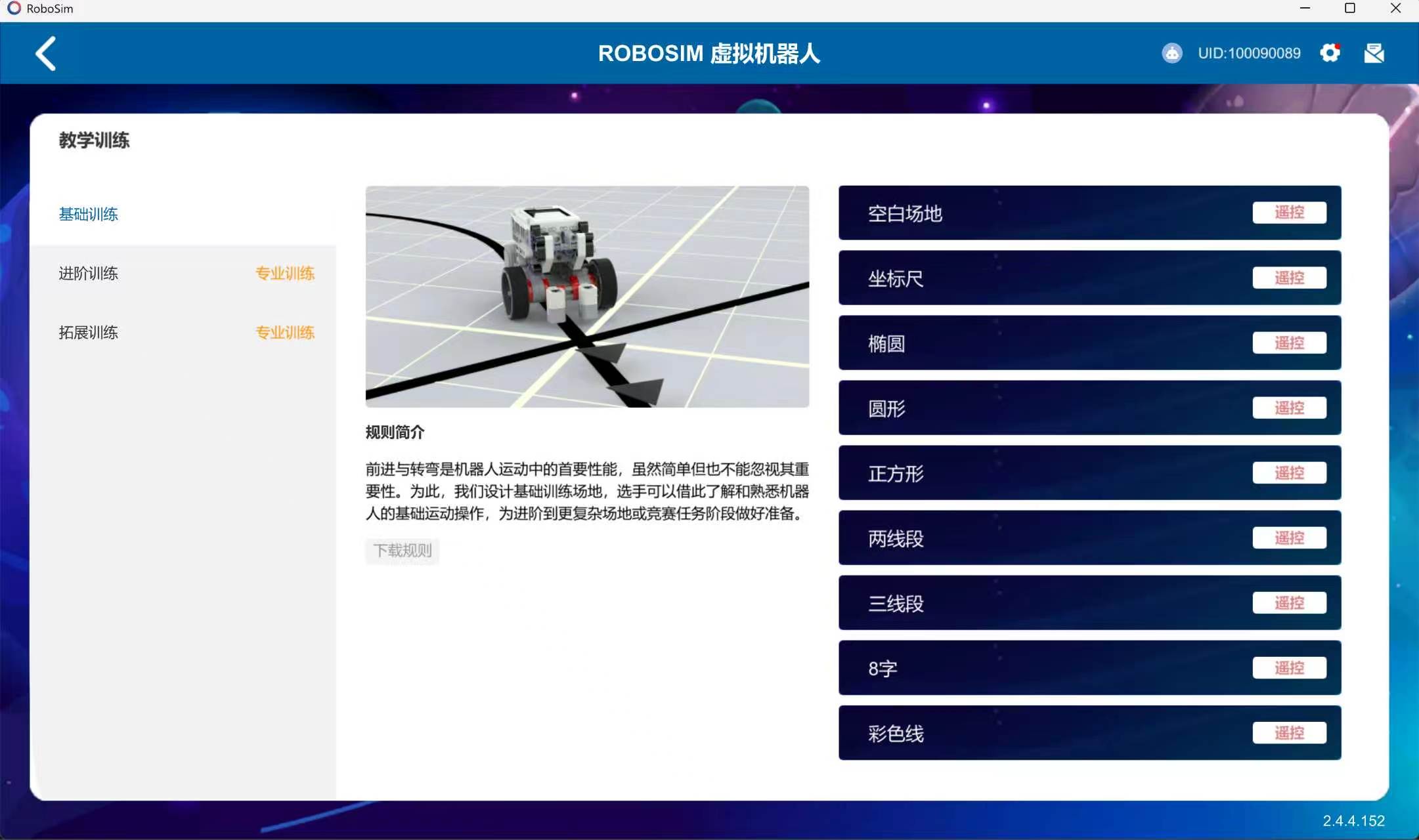
Task: Open the user avatar profile icon
Action: pos(1172,53)
